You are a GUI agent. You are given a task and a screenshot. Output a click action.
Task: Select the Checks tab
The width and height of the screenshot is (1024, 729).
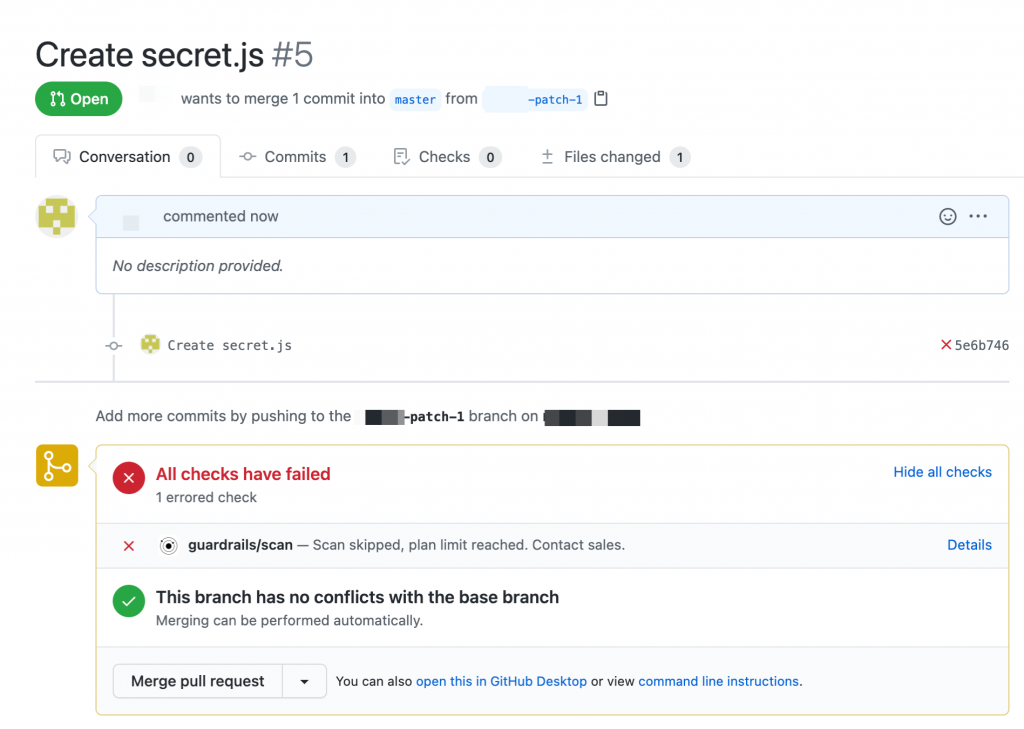click(445, 156)
